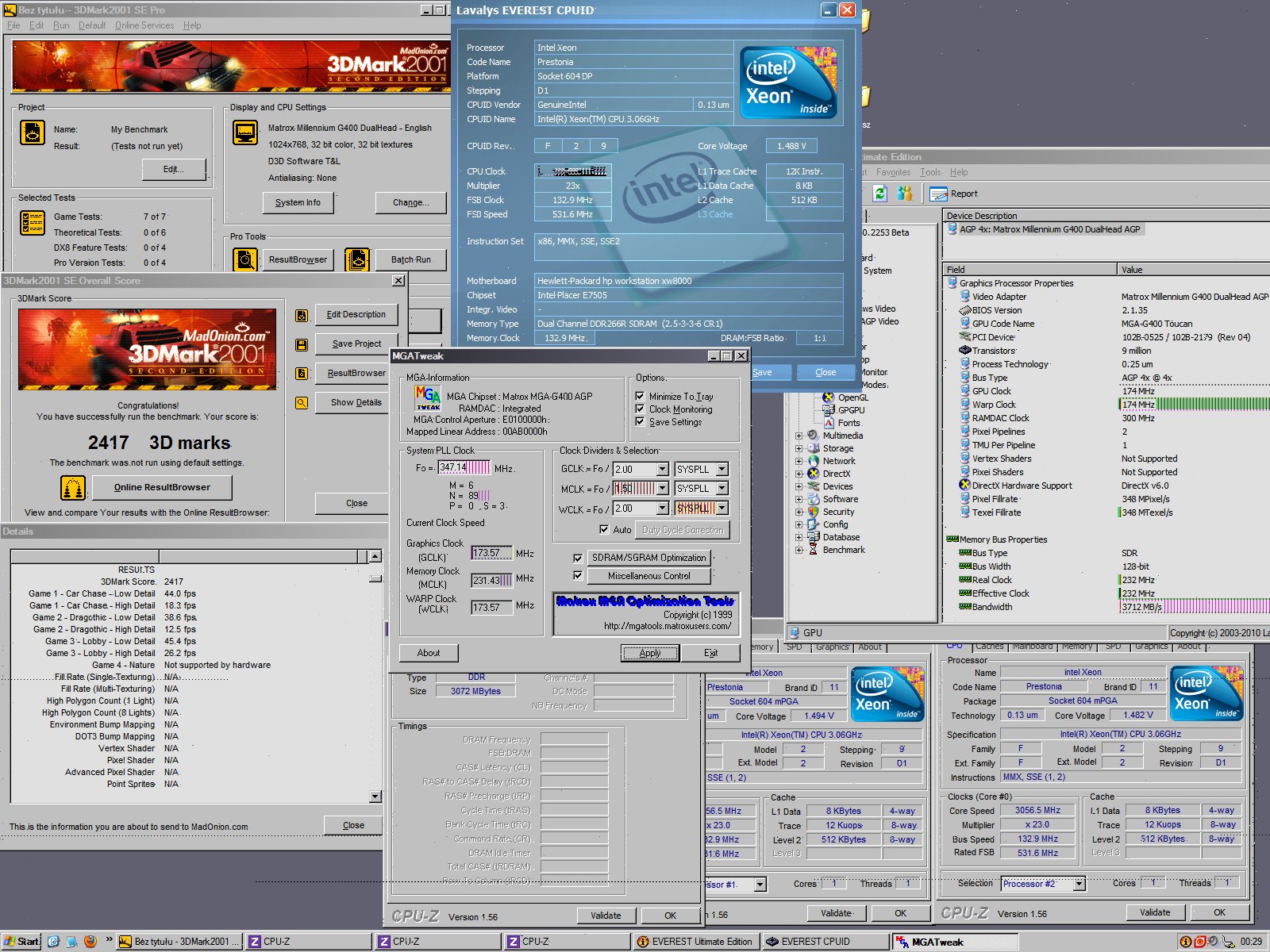Open the Favorites menu in EVEREST

[x=894, y=172]
